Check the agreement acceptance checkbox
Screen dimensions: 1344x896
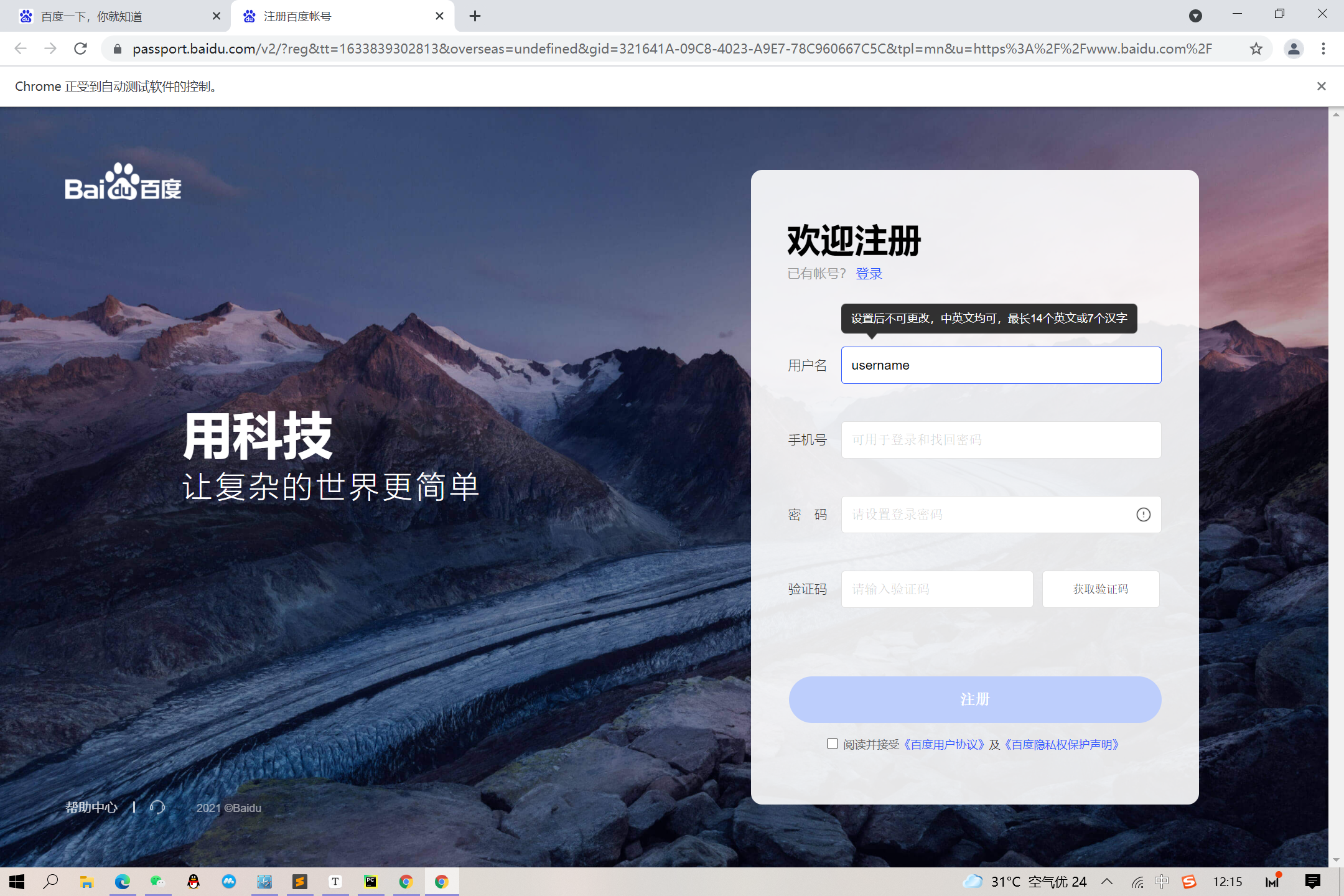click(833, 744)
